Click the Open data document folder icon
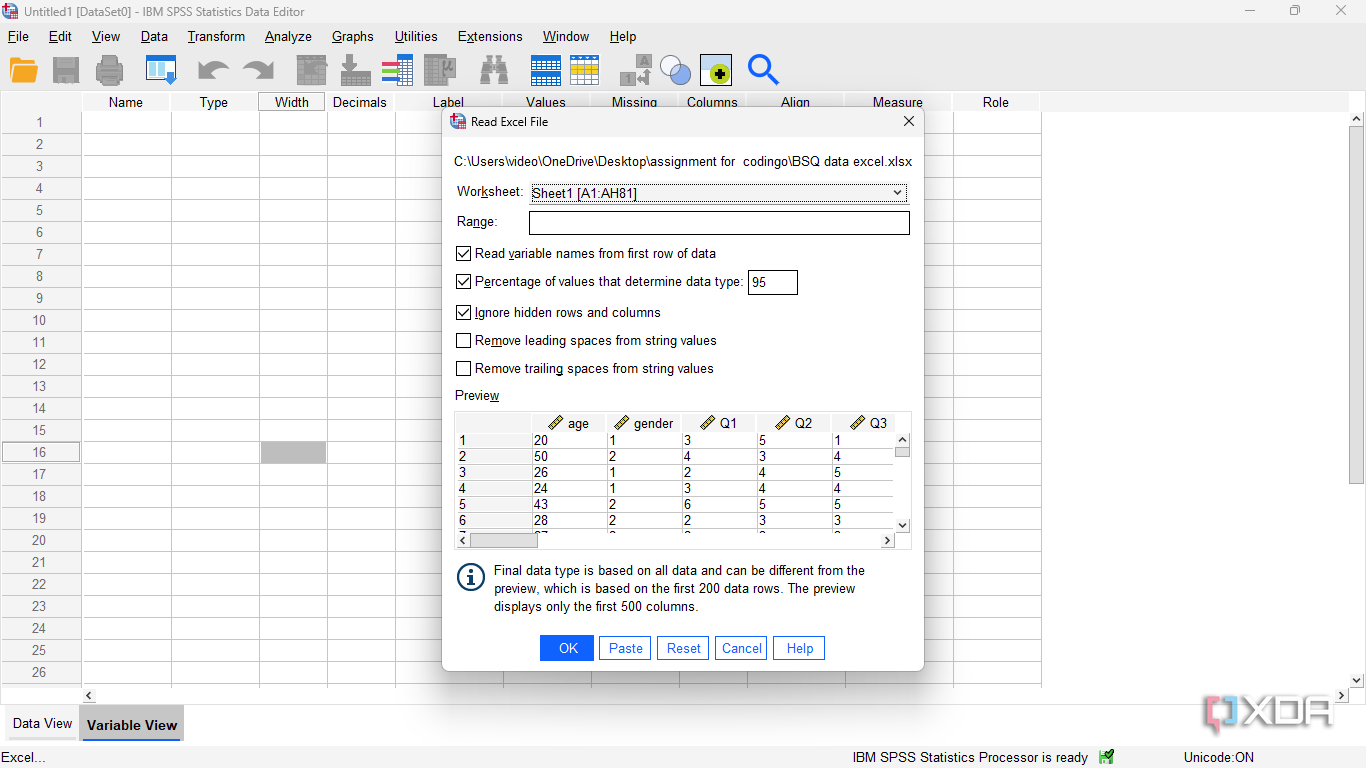The height and width of the screenshot is (768, 1366). point(24,70)
